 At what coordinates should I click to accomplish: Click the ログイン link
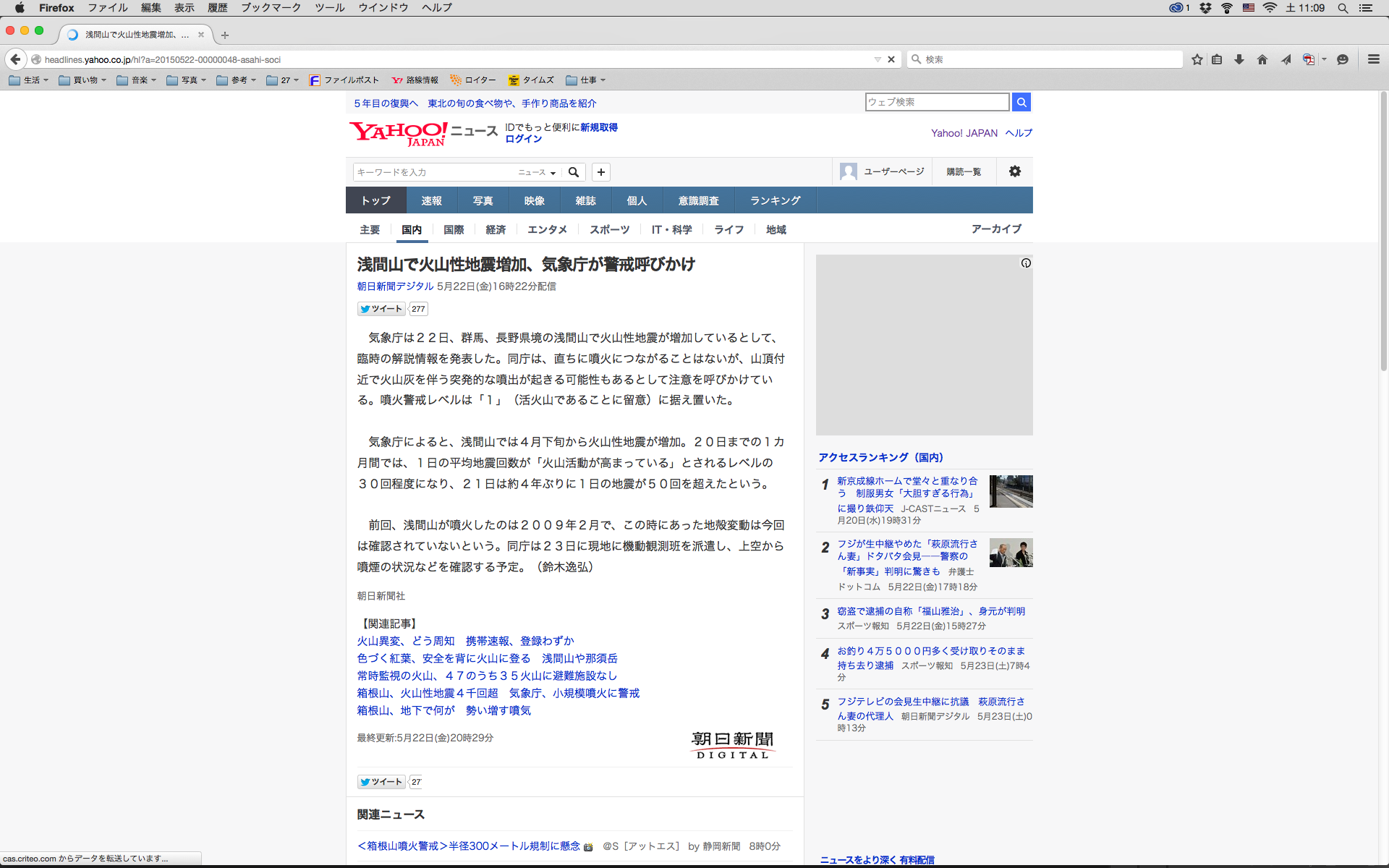pos(523,139)
